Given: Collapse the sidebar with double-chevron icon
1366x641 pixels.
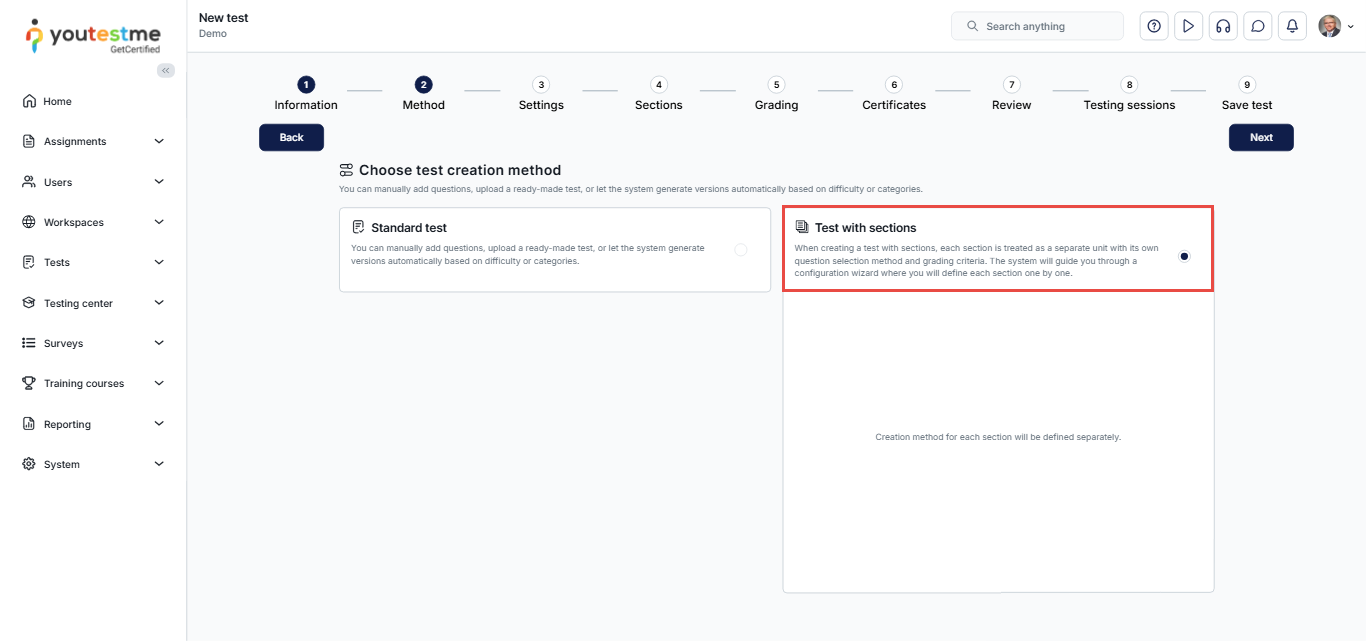Looking at the screenshot, I should tap(166, 70).
